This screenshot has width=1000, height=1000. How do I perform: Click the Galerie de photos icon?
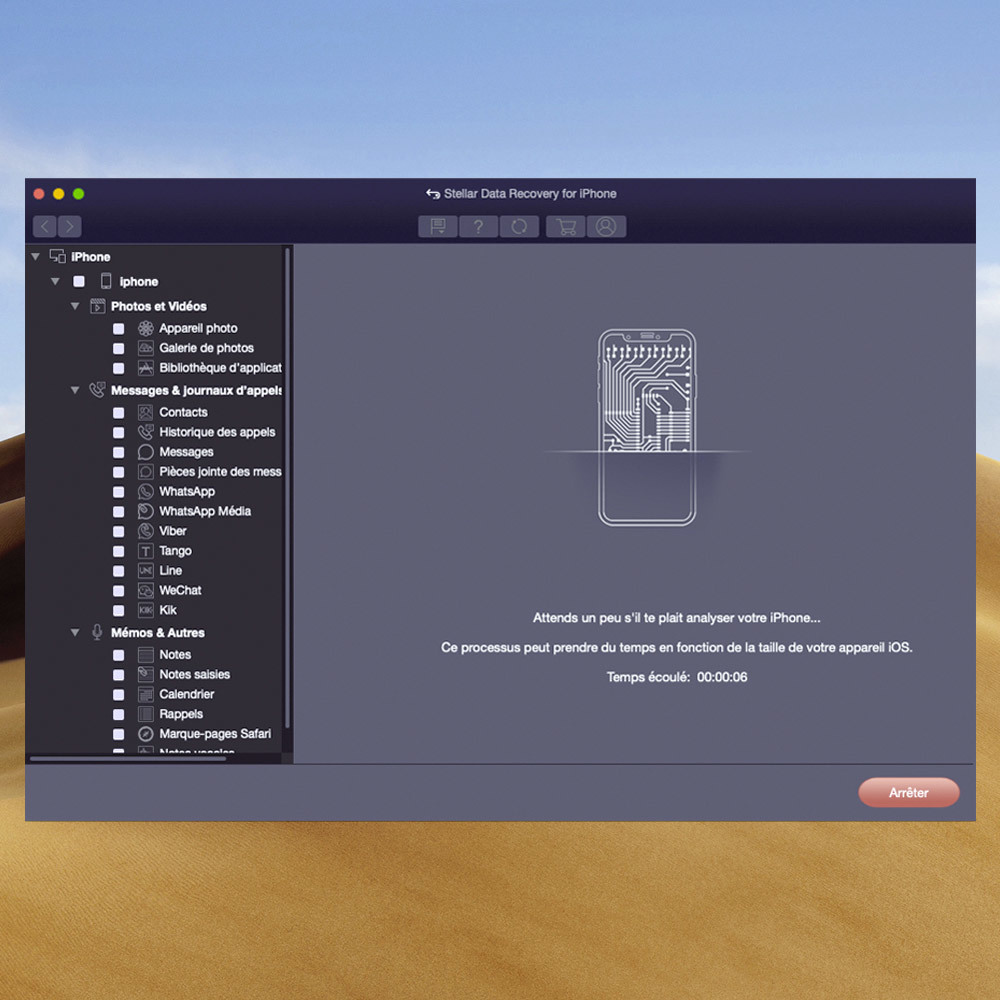tap(146, 348)
